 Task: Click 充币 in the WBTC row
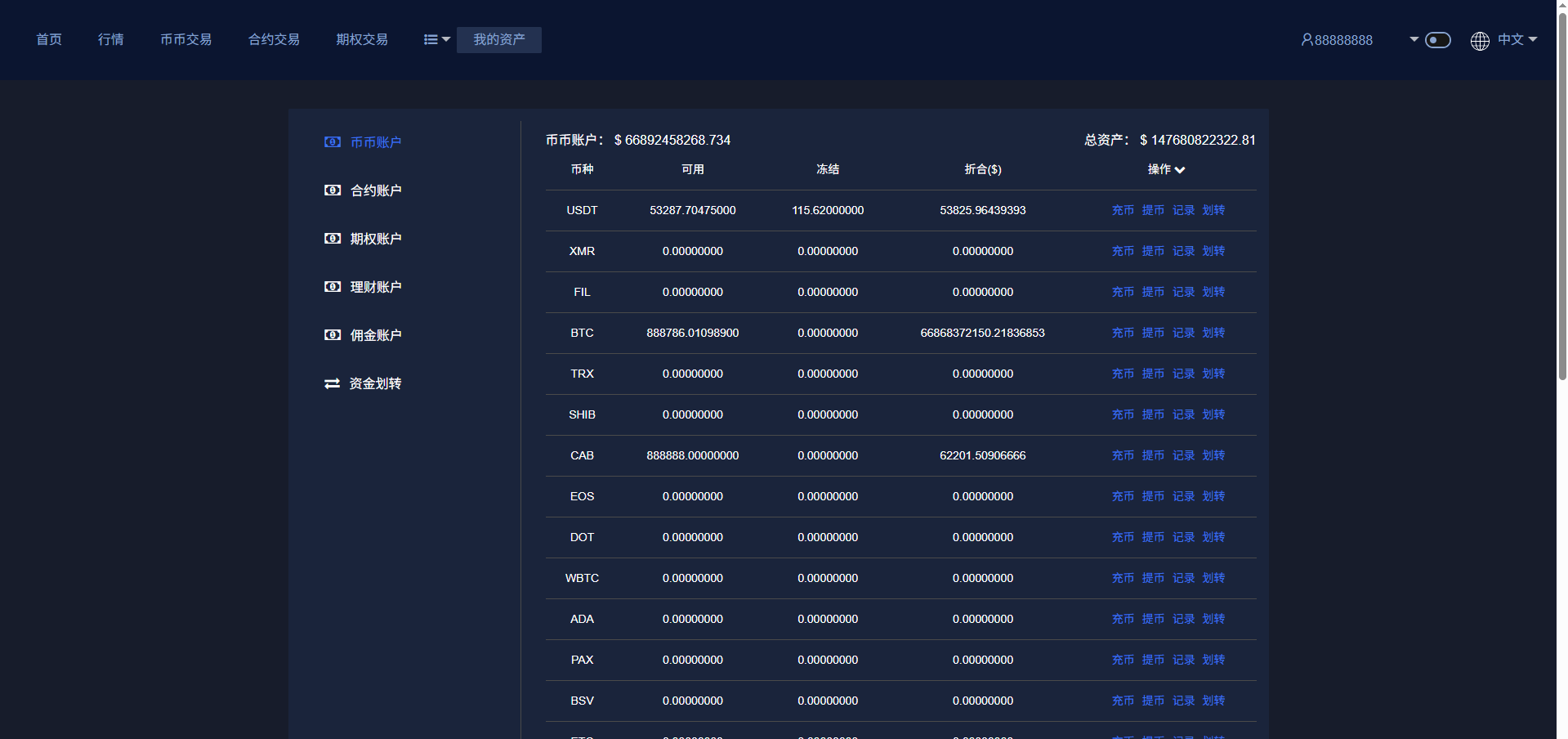1123,578
